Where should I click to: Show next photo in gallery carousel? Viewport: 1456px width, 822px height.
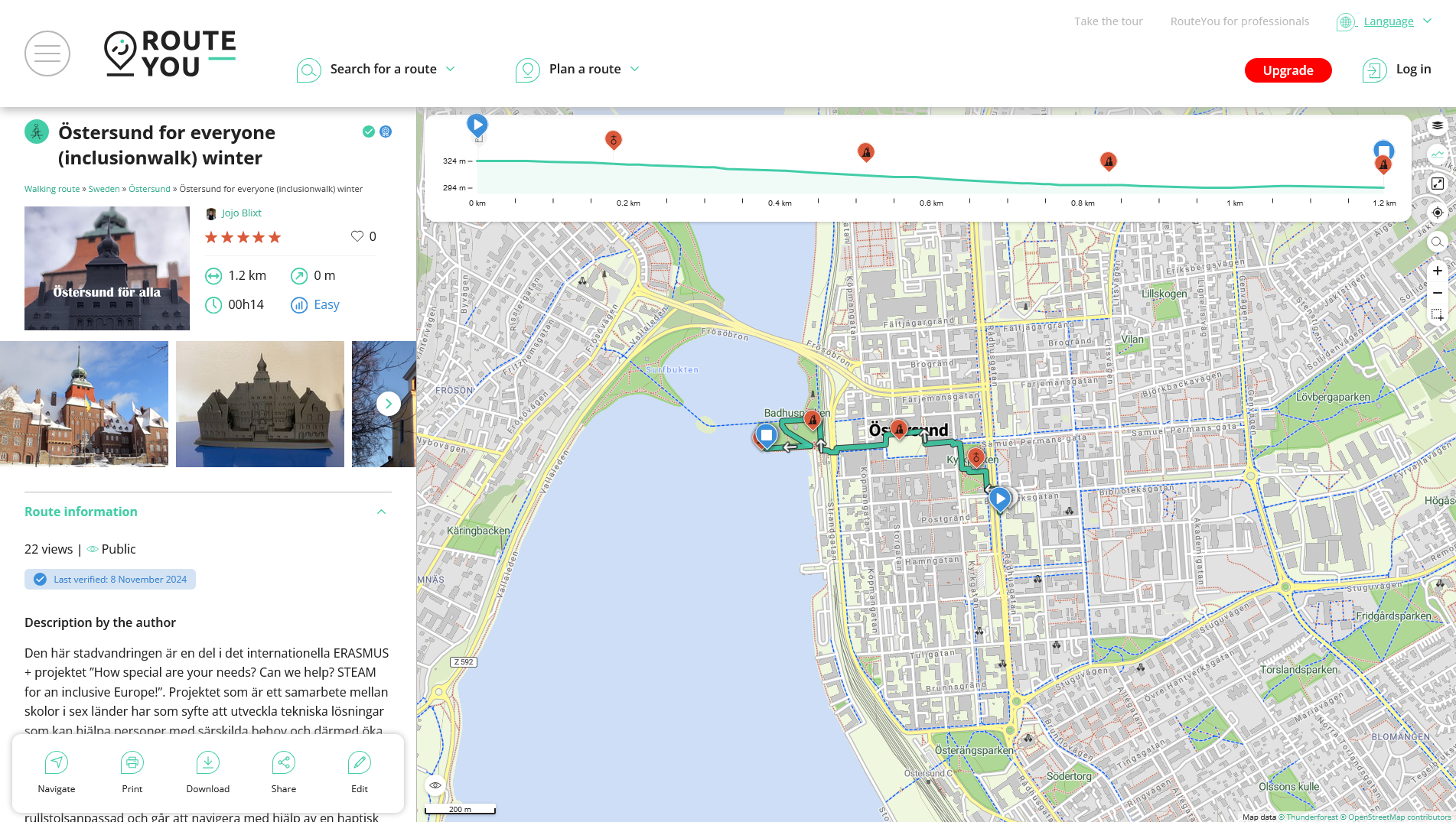(389, 403)
